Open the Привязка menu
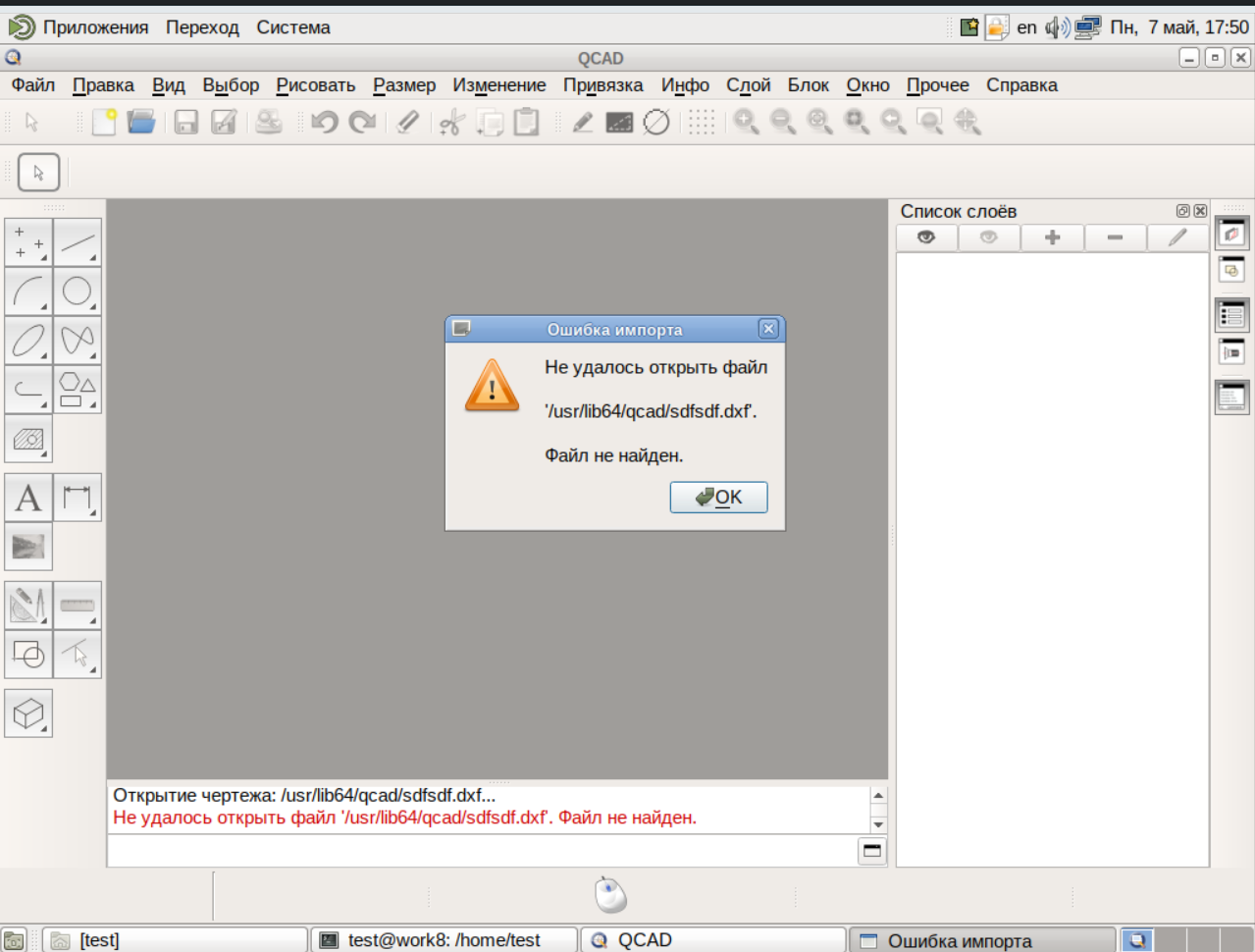 [602, 85]
